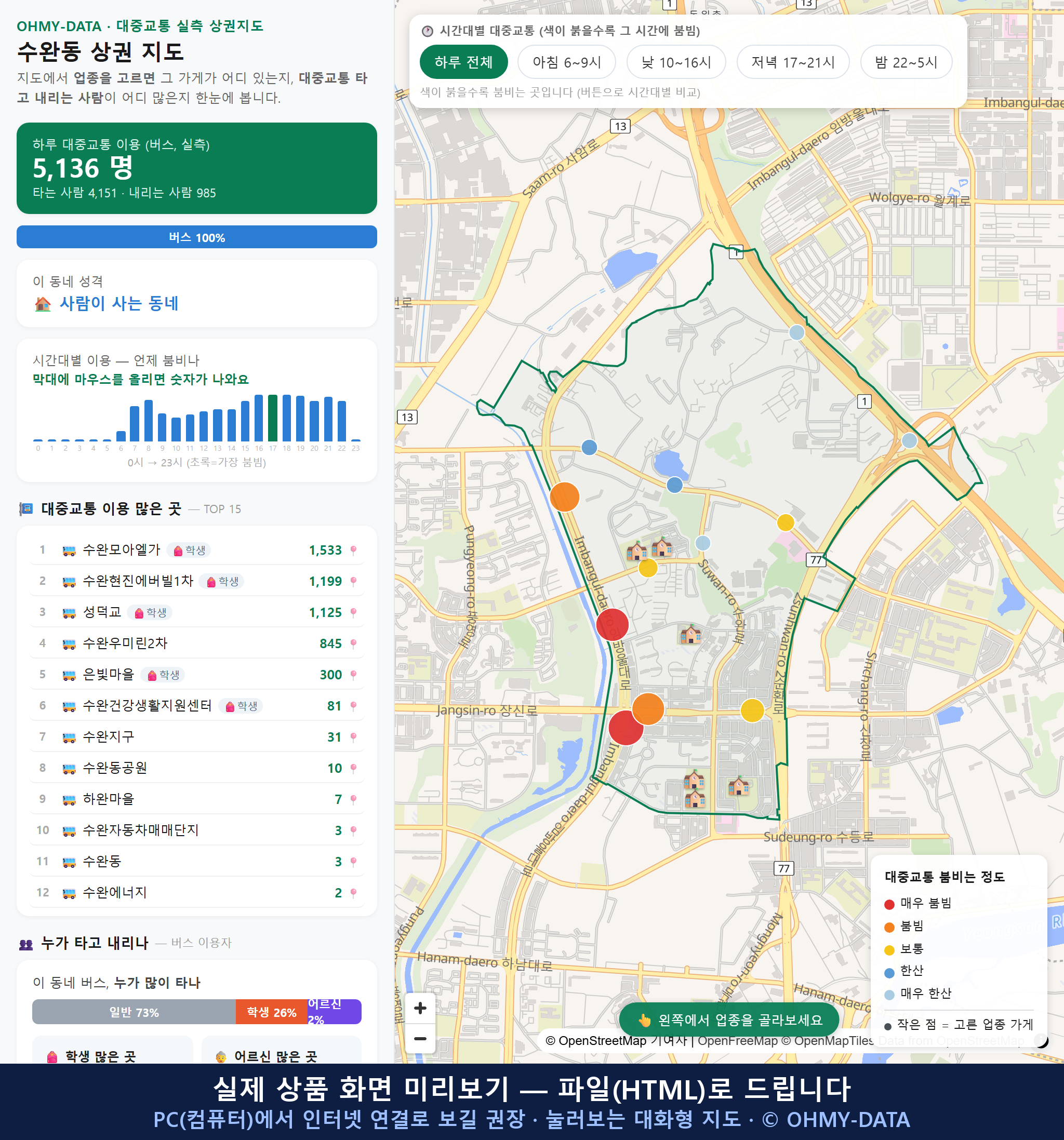Click the map pin icon for 은빛마을

[x=353, y=675]
